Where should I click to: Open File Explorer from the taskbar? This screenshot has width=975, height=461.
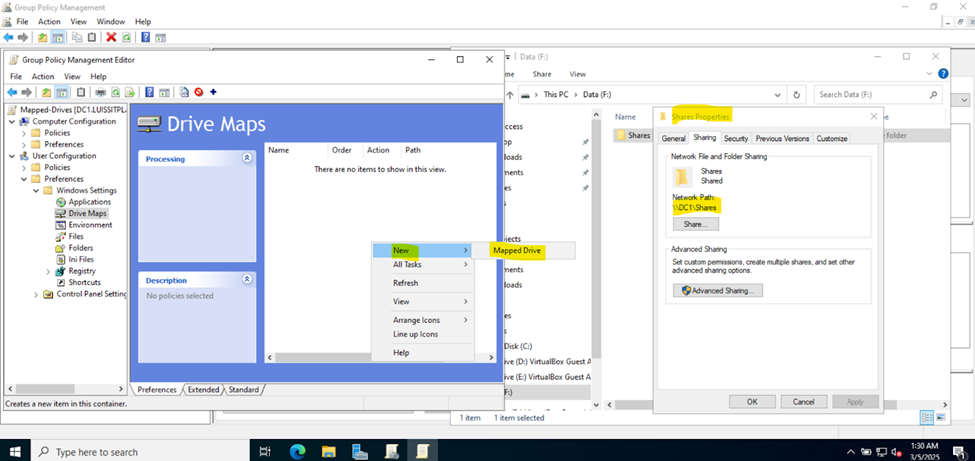pos(328,451)
